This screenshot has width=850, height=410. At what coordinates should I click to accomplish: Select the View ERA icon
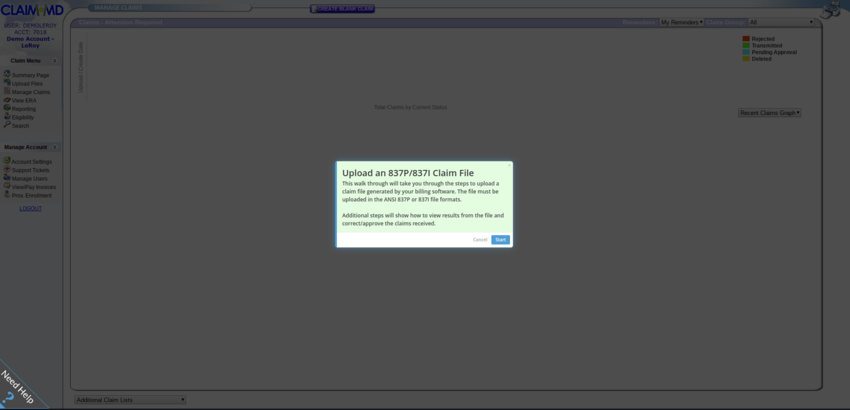(x=7, y=100)
